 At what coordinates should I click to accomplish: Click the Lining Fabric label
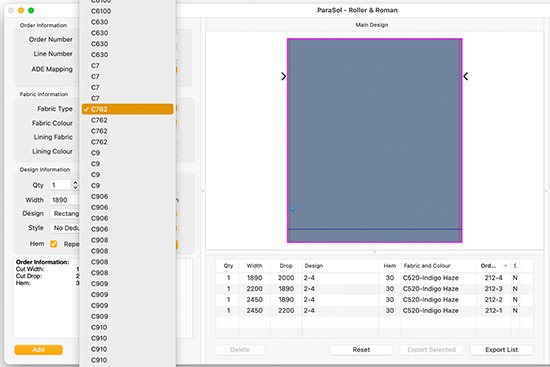point(53,137)
